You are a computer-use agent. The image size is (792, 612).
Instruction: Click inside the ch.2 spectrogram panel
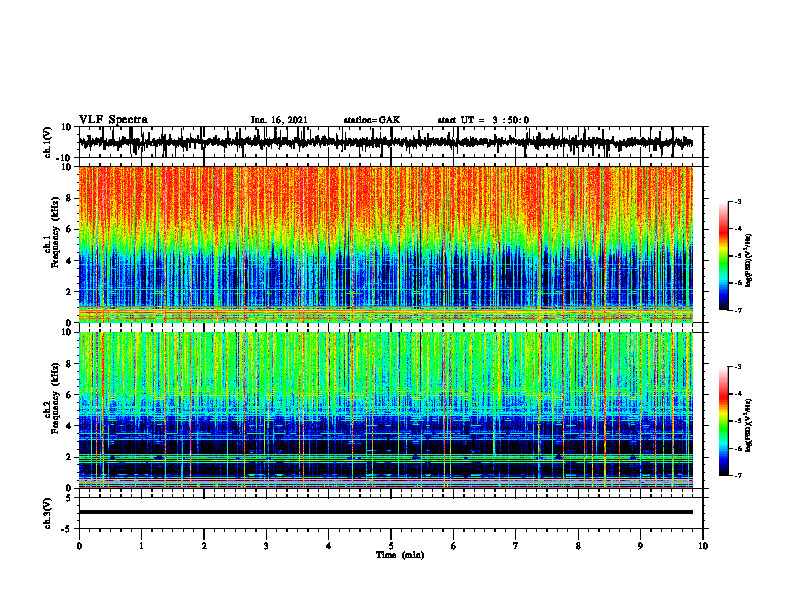coord(386,410)
